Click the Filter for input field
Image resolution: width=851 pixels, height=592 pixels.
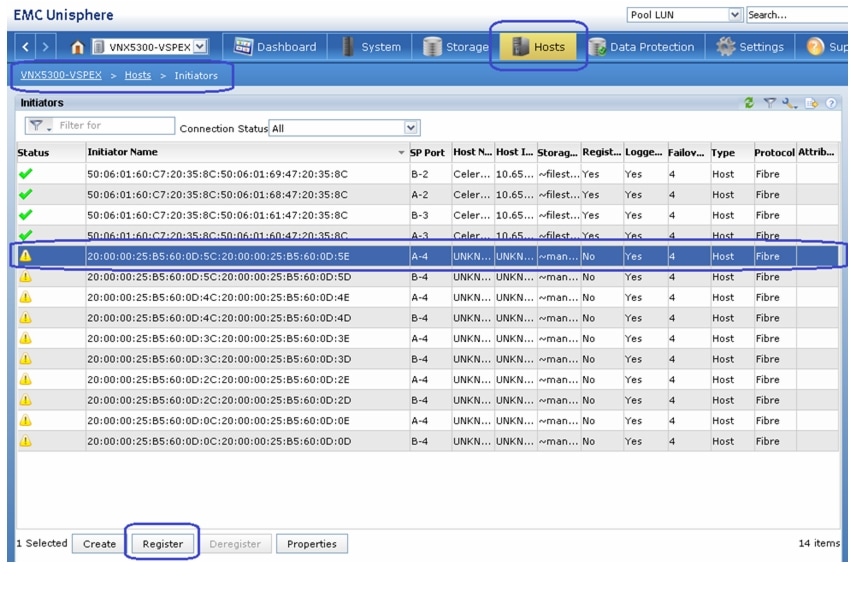(x=114, y=126)
